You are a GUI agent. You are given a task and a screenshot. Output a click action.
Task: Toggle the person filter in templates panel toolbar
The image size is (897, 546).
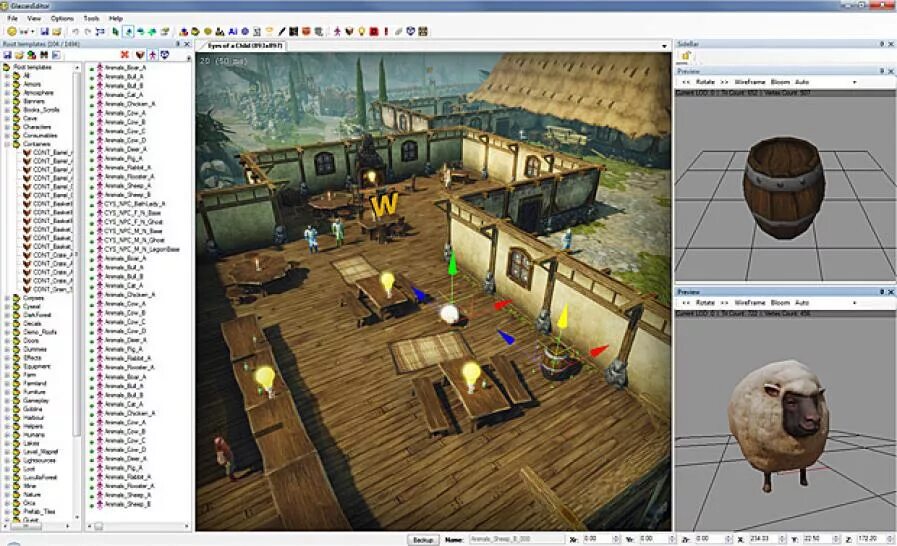[152, 54]
